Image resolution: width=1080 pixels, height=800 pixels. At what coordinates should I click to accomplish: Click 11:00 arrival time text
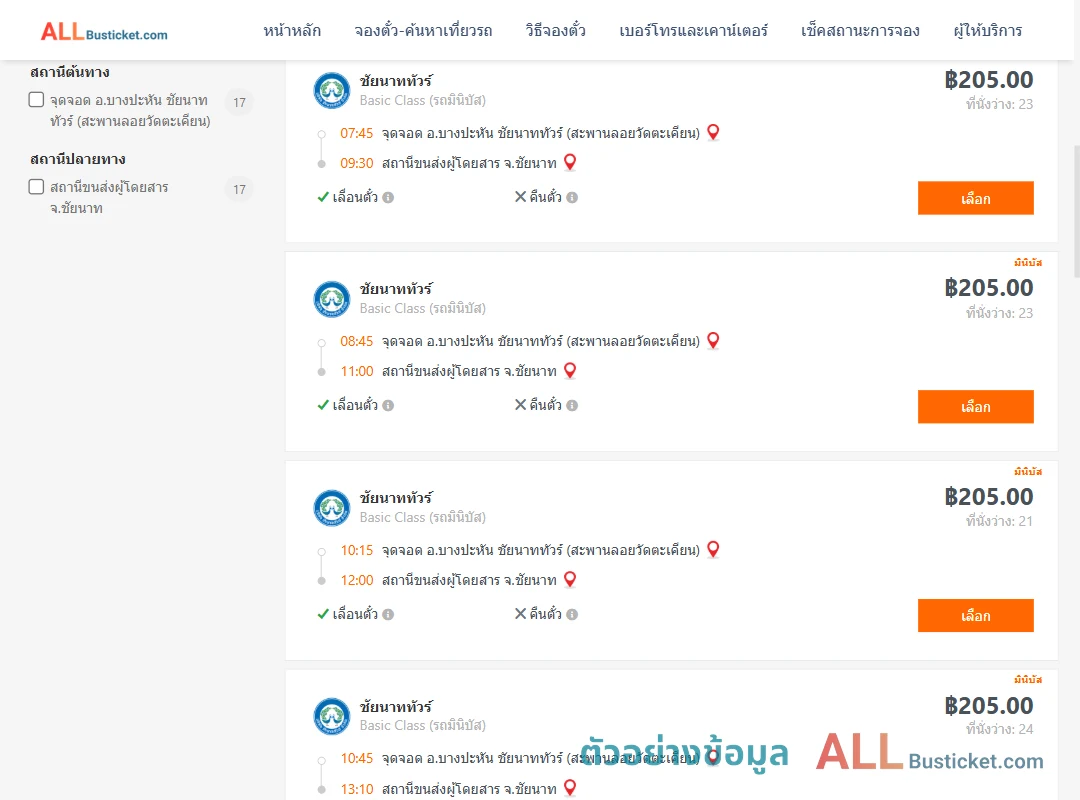357,371
